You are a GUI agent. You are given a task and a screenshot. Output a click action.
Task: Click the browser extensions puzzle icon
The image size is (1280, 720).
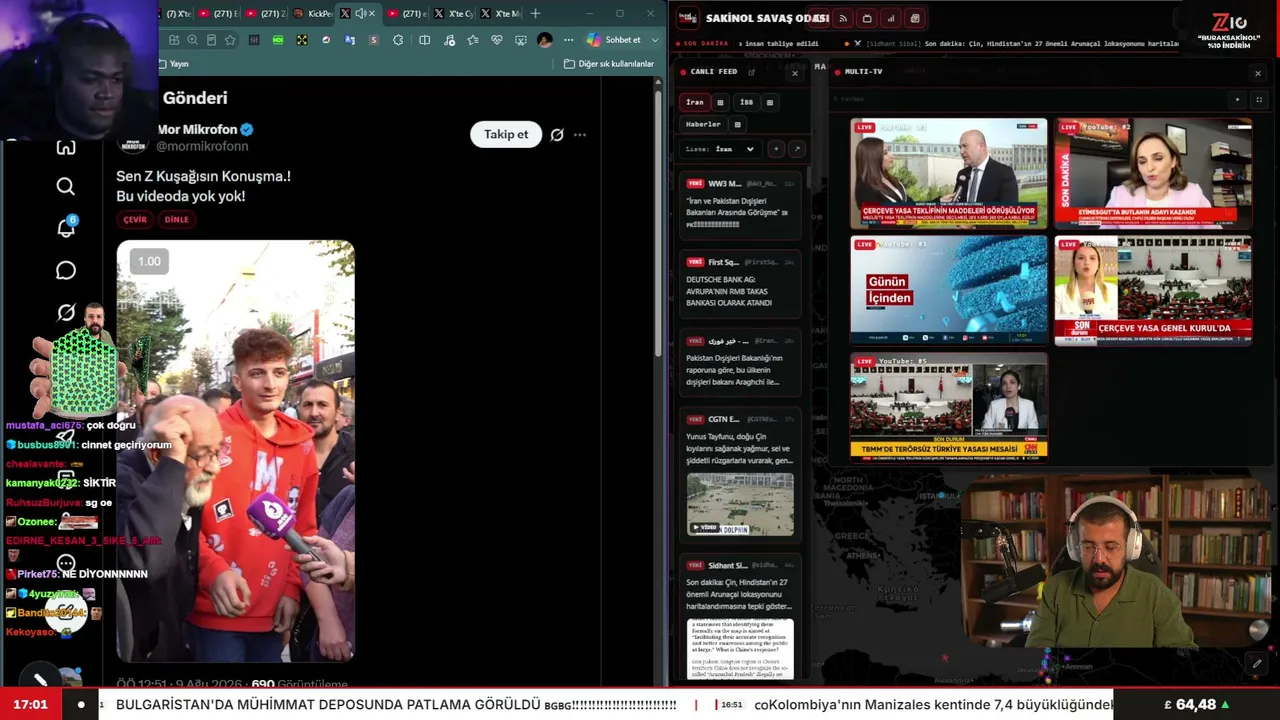(398, 40)
